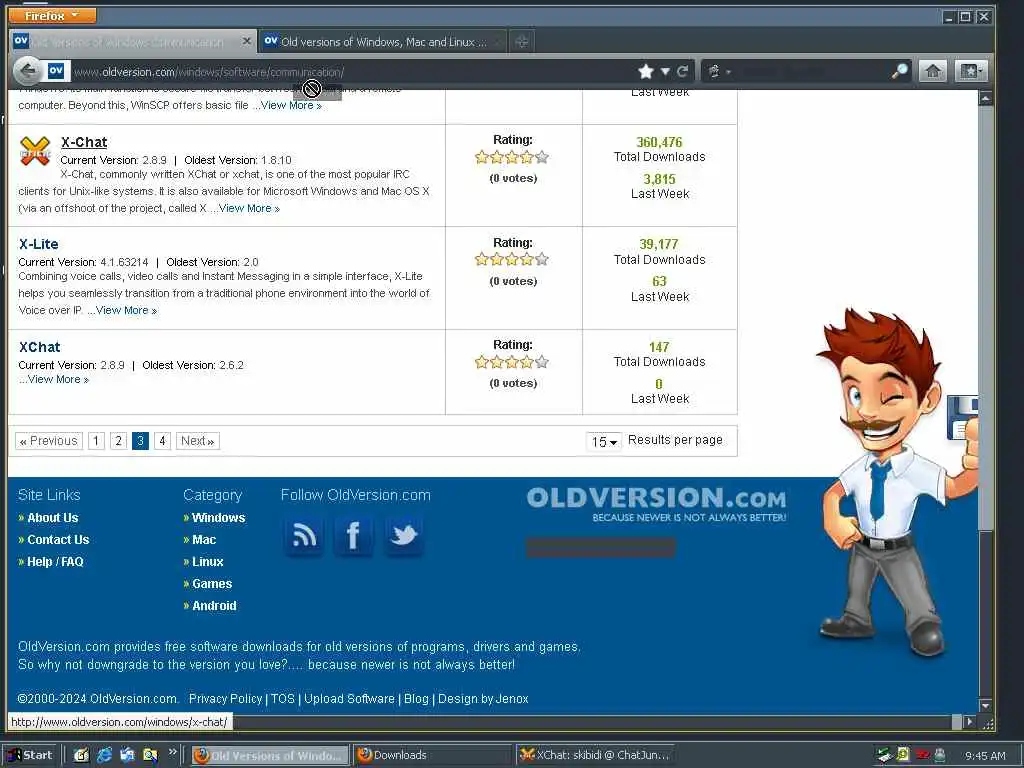The height and width of the screenshot is (768, 1024).
Task: Open the 15 results per page dropdown
Action: (x=603, y=441)
